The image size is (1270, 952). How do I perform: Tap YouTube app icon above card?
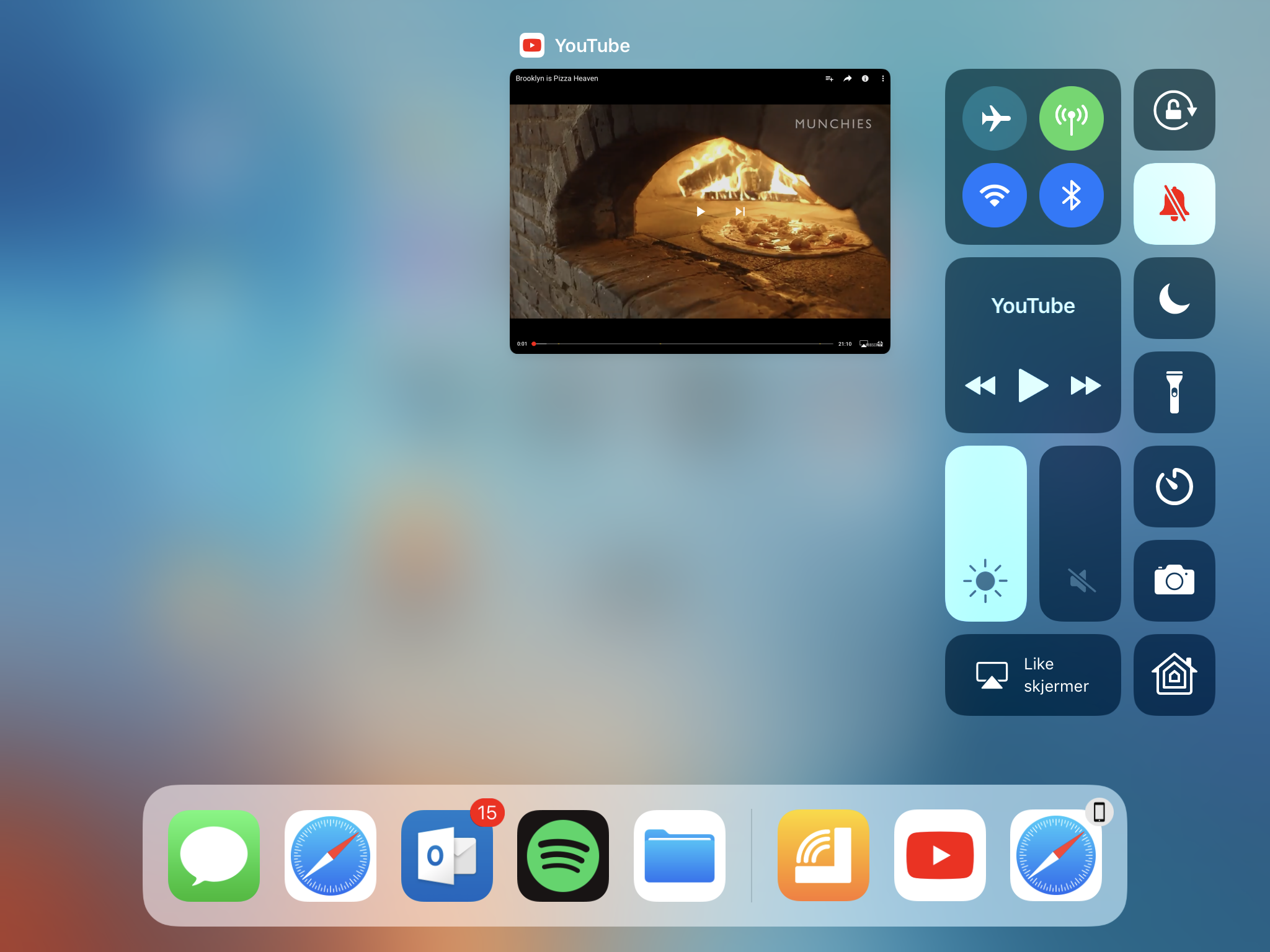[532, 45]
